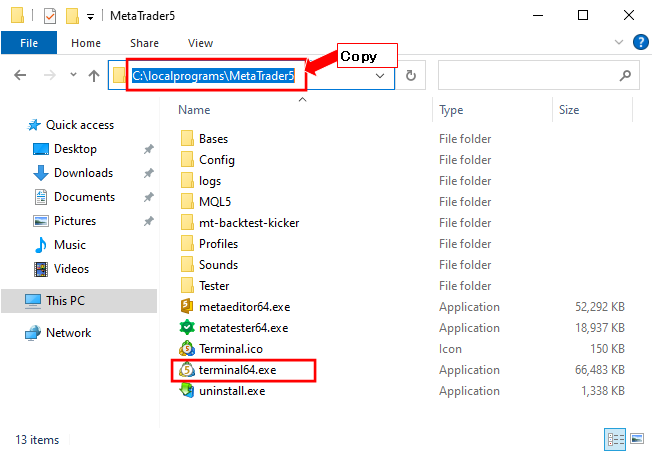Image resolution: width=653 pixels, height=452 pixels.
Task: Open recent locations dropdown arrow
Action: [73, 75]
